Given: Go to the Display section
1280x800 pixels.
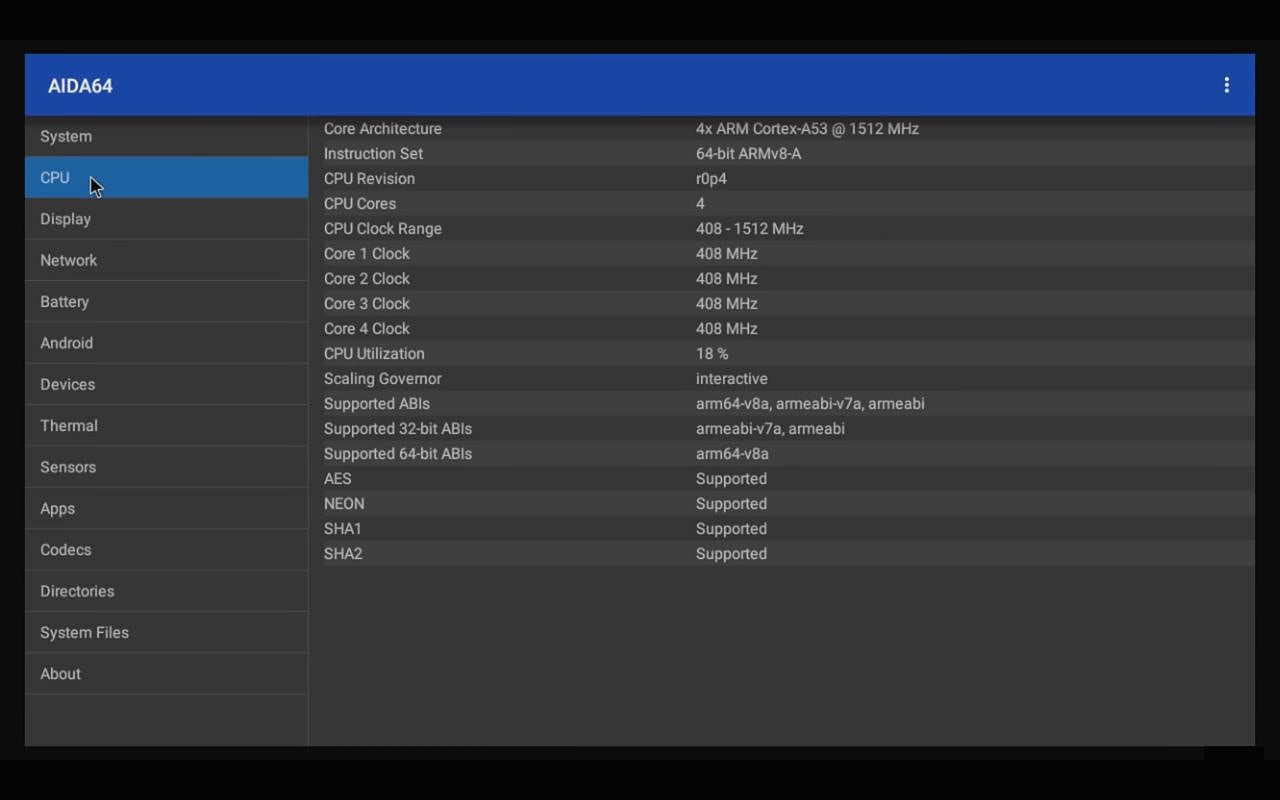Looking at the screenshot, I should (166, 219).
